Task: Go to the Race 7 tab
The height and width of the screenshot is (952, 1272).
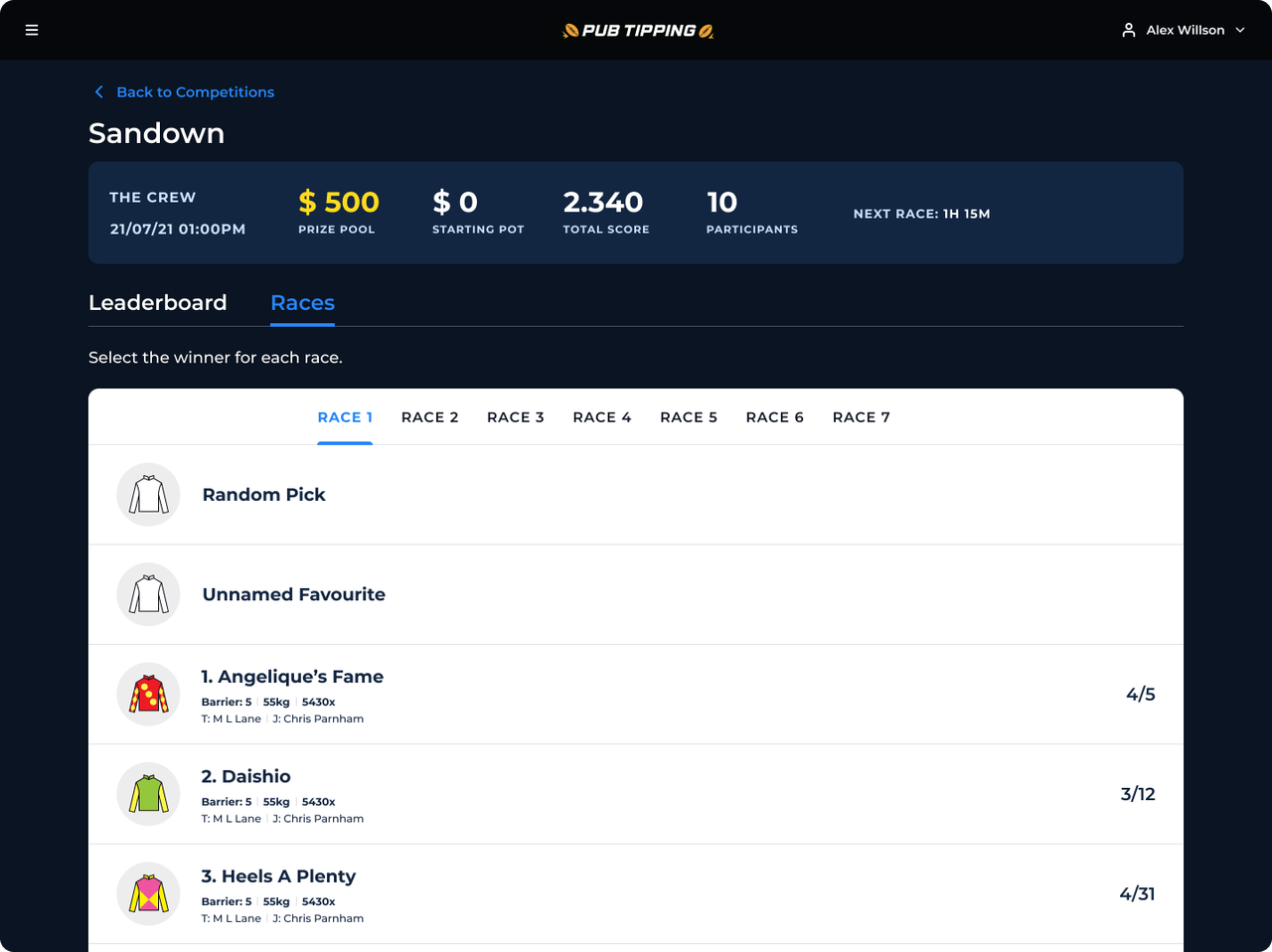Action: (861, 417)
